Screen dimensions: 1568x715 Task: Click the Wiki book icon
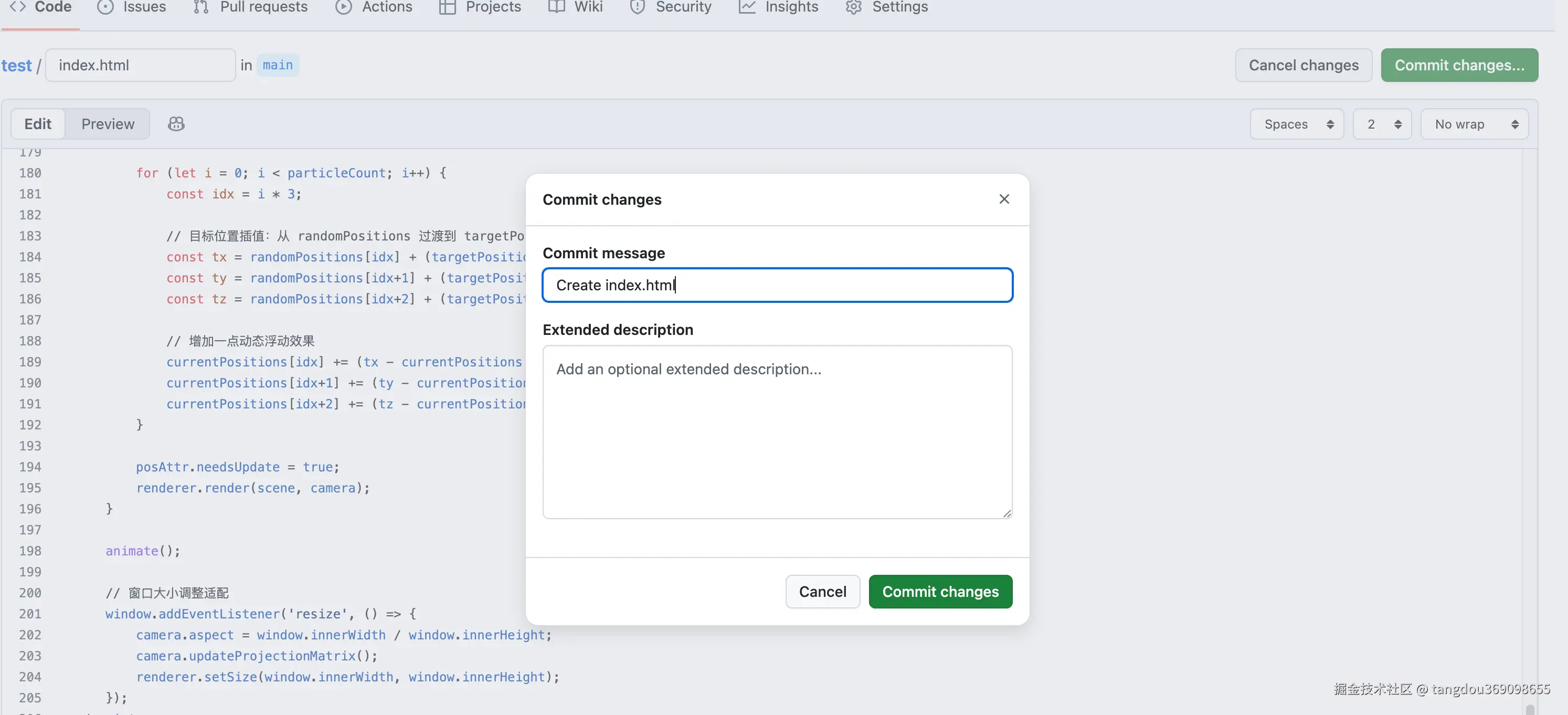[x=556, y=7]
